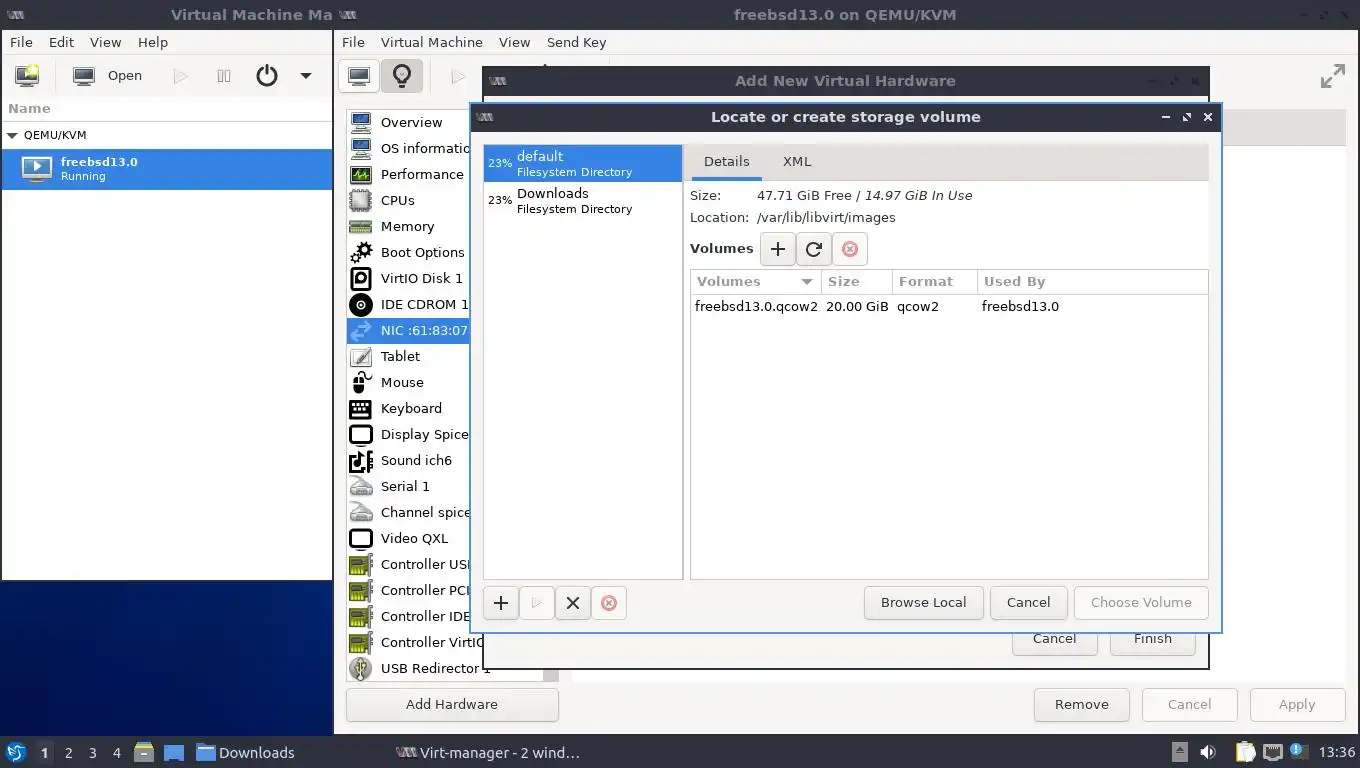Select Controller USB hardware entry
Image resolution: width=1360 pixels, height=768 pixels.
click(408, 564)
